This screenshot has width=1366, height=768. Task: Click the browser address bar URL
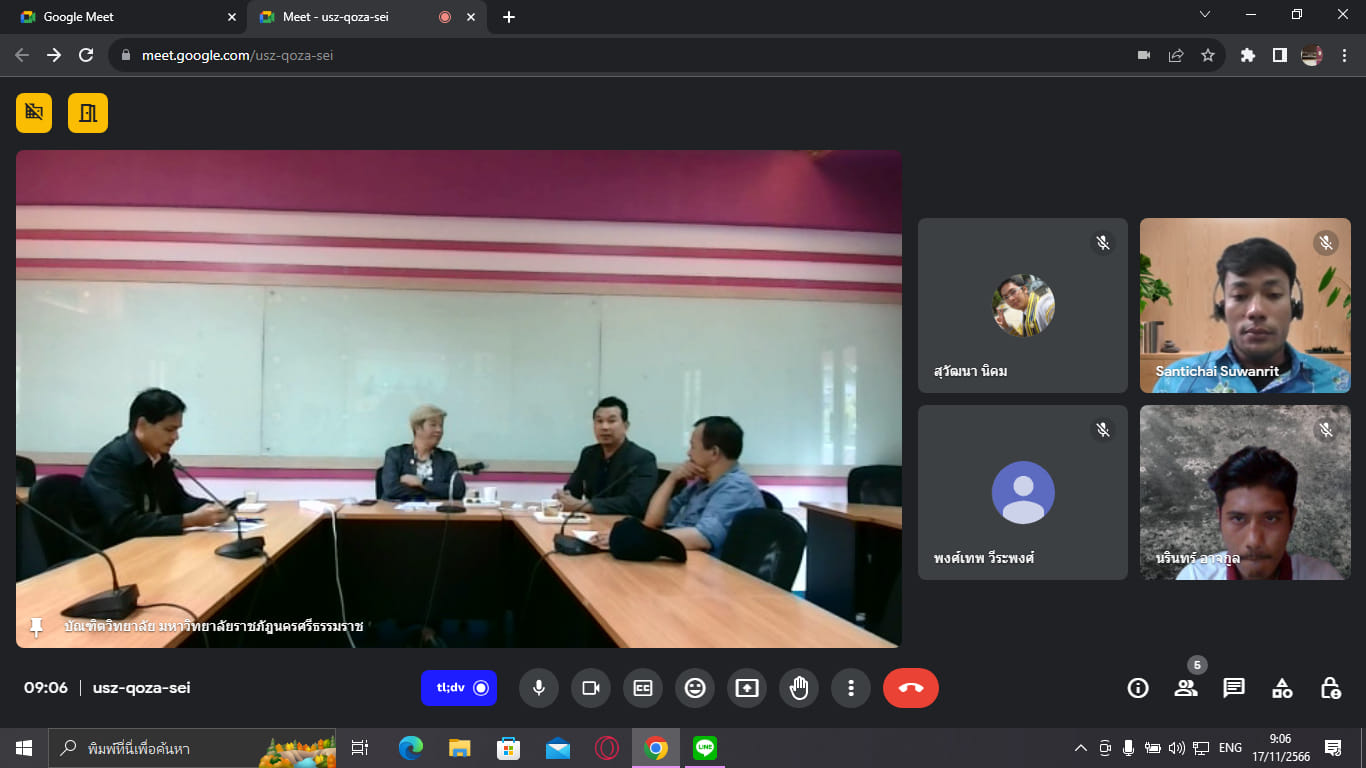point(237,55)
